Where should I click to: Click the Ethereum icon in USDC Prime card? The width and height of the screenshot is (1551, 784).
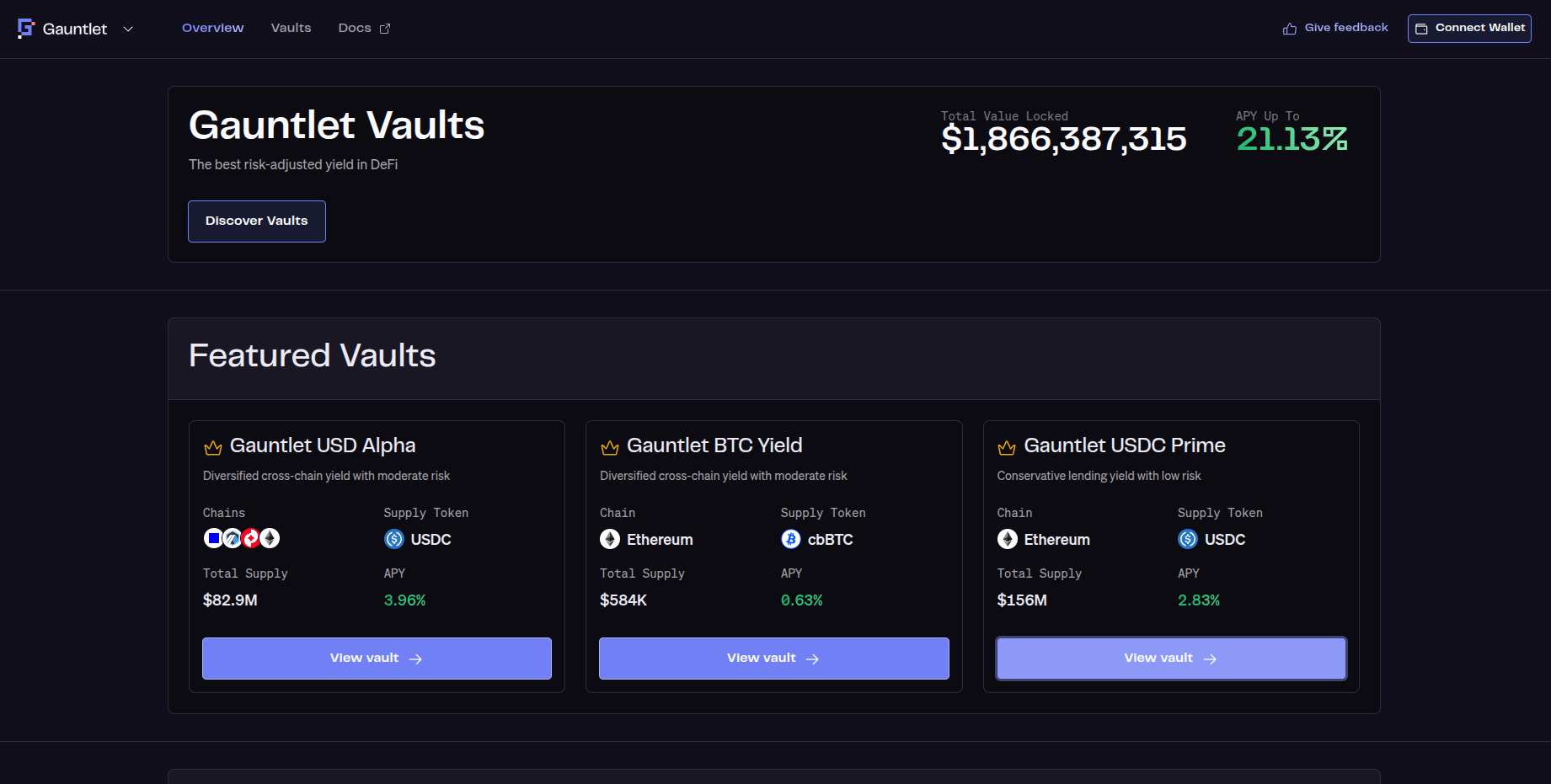(1008, 539)
